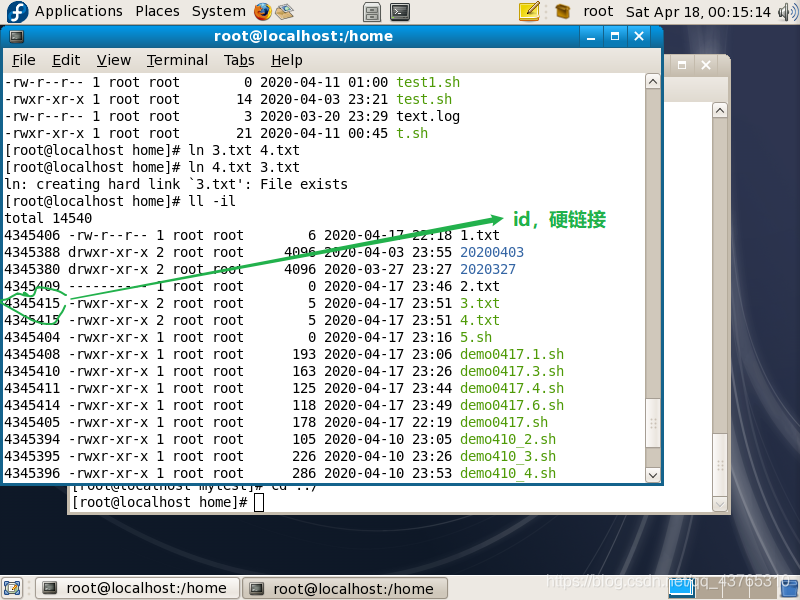Click the test1.sh filename in listing
The height and width of the screenshot is (600, 800).
[428, 82]
